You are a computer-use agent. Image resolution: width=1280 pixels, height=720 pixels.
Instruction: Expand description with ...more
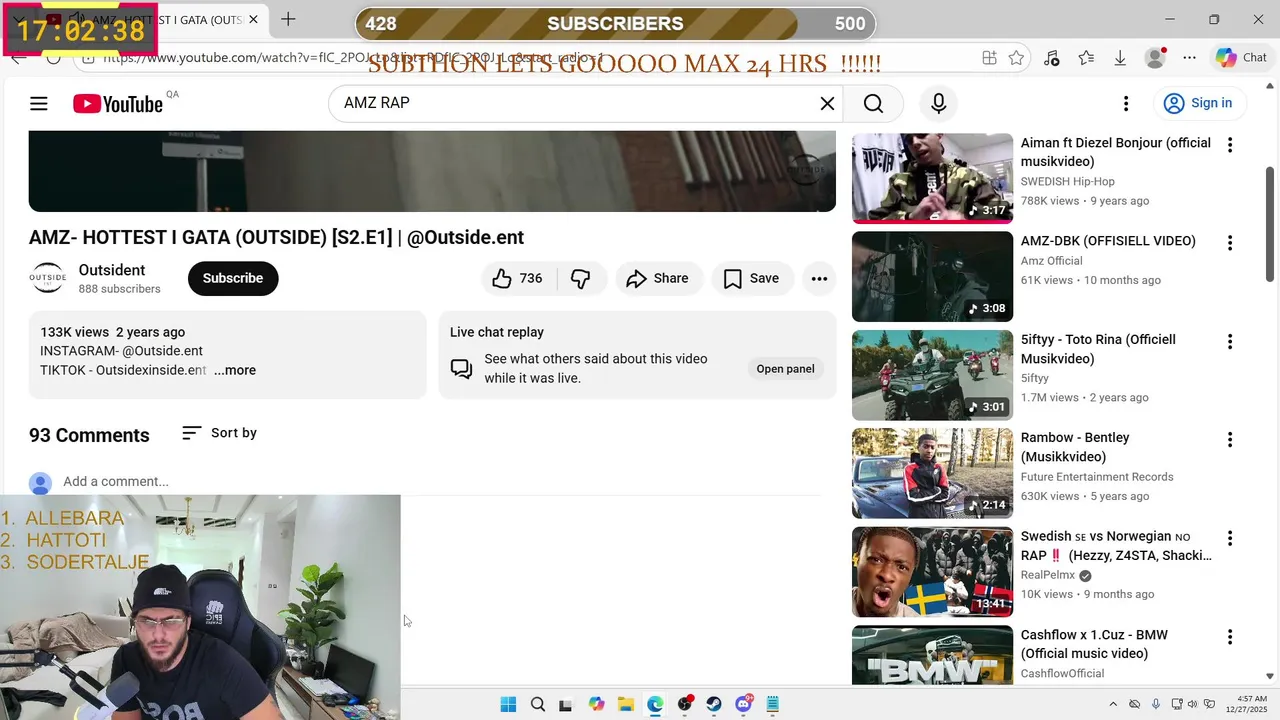[x=235, y=370]
